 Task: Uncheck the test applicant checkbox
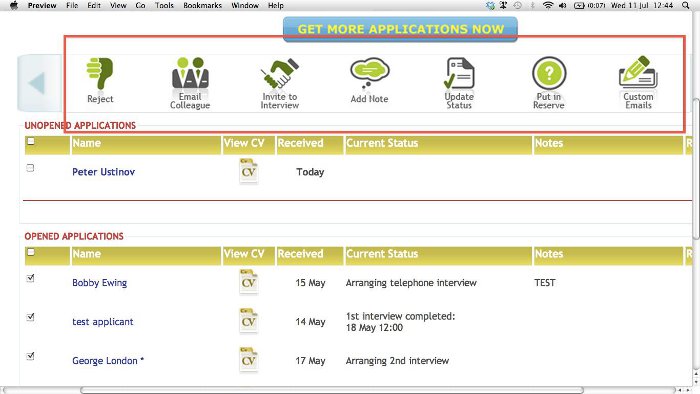pyautogui.click(x=30, y=317)
